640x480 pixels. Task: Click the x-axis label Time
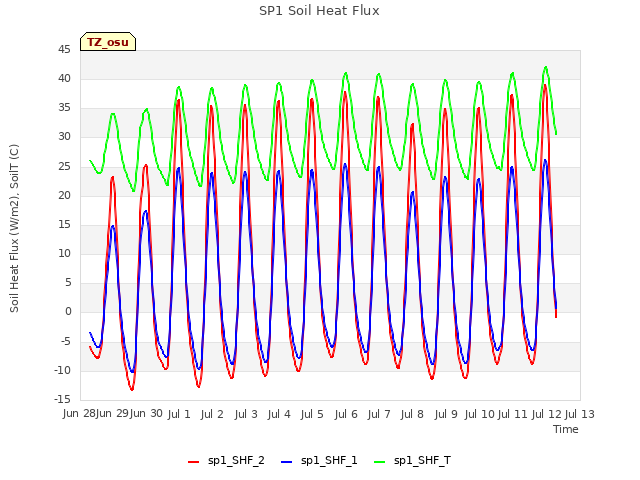click(x=566, y=429)
